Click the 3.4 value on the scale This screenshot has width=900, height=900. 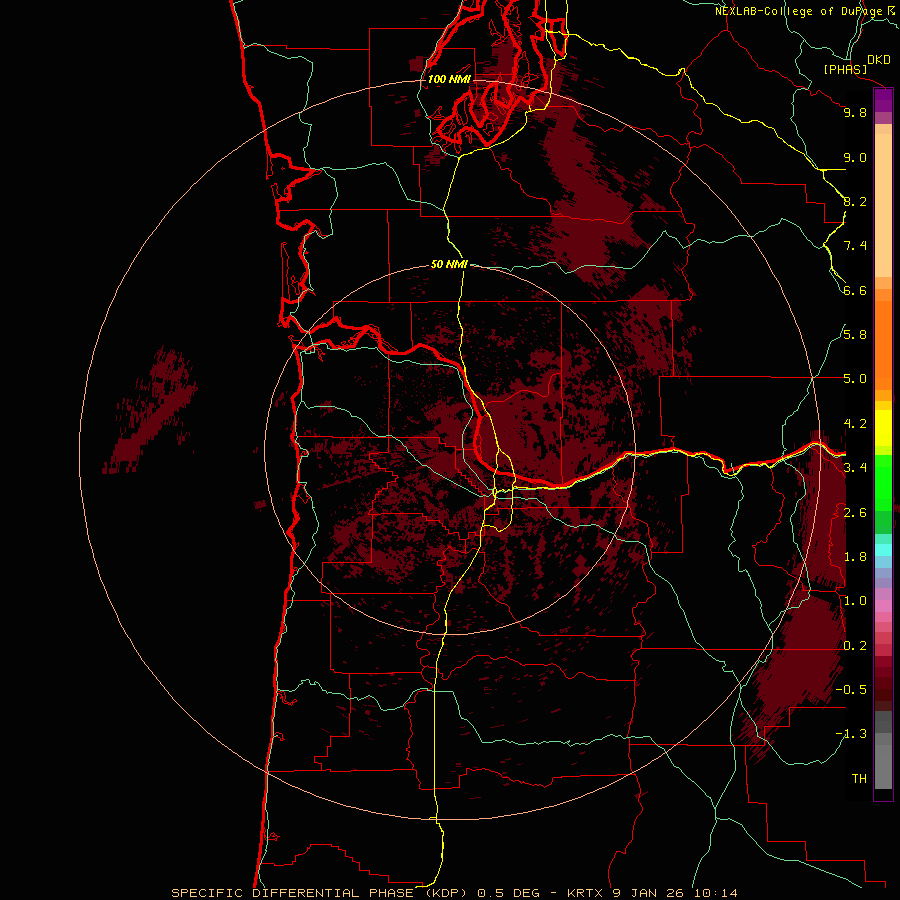[855, 468]
